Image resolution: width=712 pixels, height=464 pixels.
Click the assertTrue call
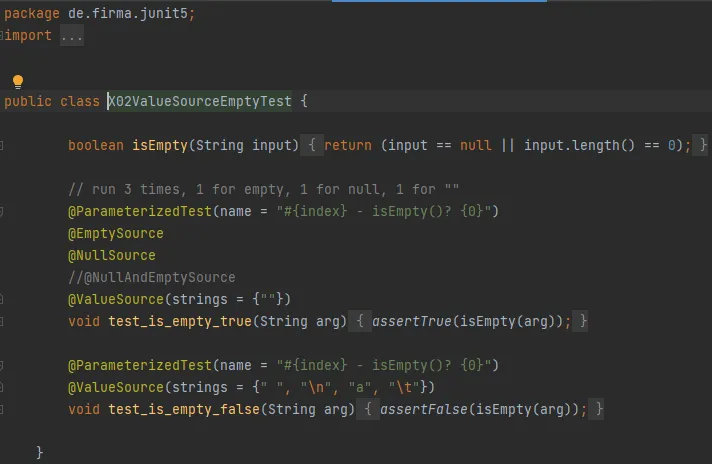pos(412,321)
